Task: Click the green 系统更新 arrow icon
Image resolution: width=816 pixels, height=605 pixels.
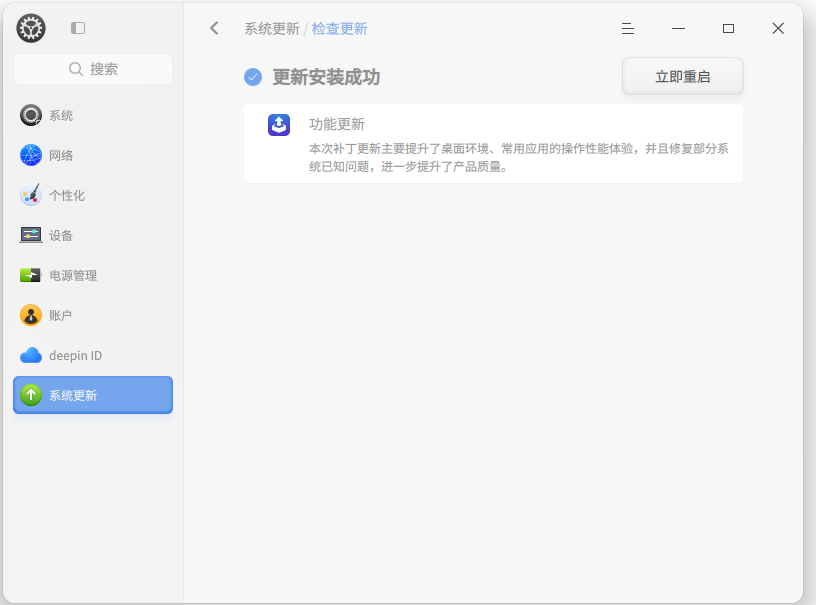Action: pos(31,395)
